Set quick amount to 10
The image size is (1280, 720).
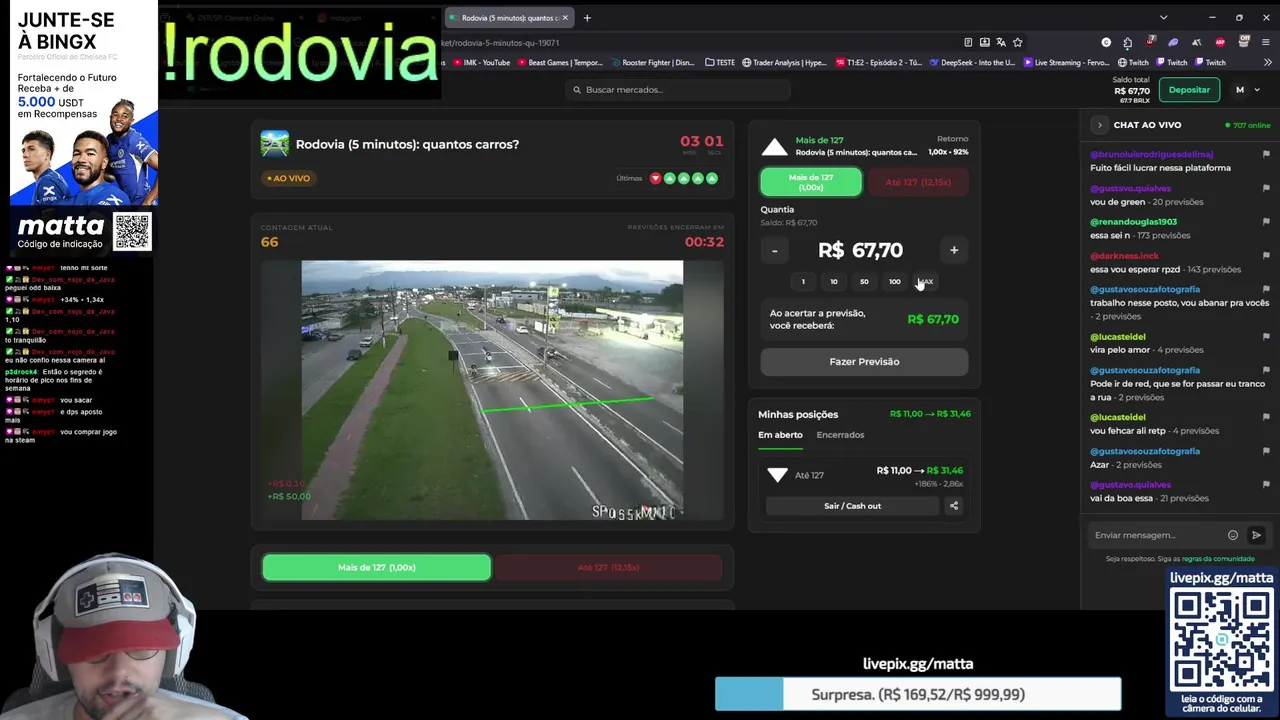pos(833,282)
